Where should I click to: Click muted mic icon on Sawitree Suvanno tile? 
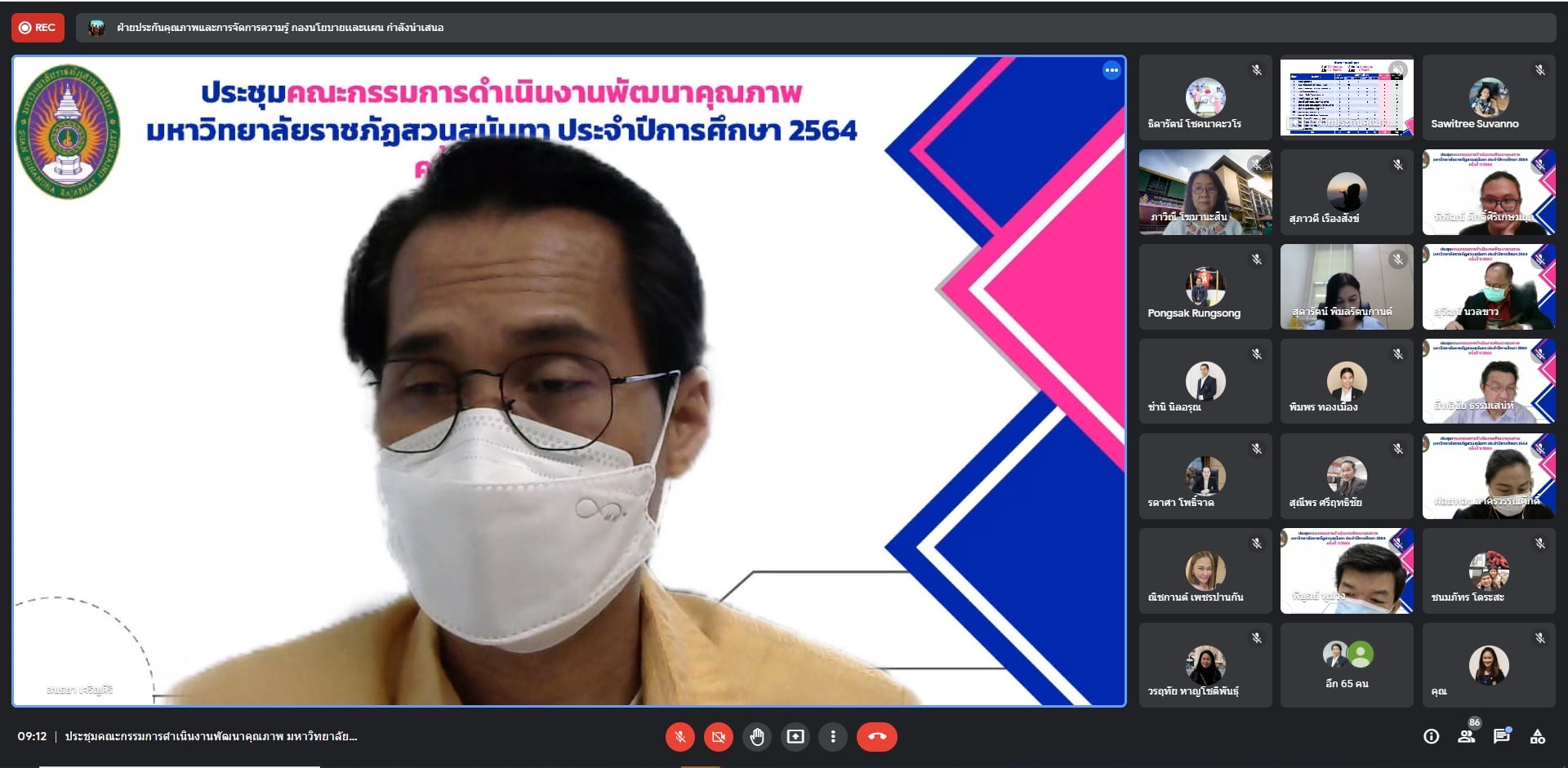(1539, 71)
